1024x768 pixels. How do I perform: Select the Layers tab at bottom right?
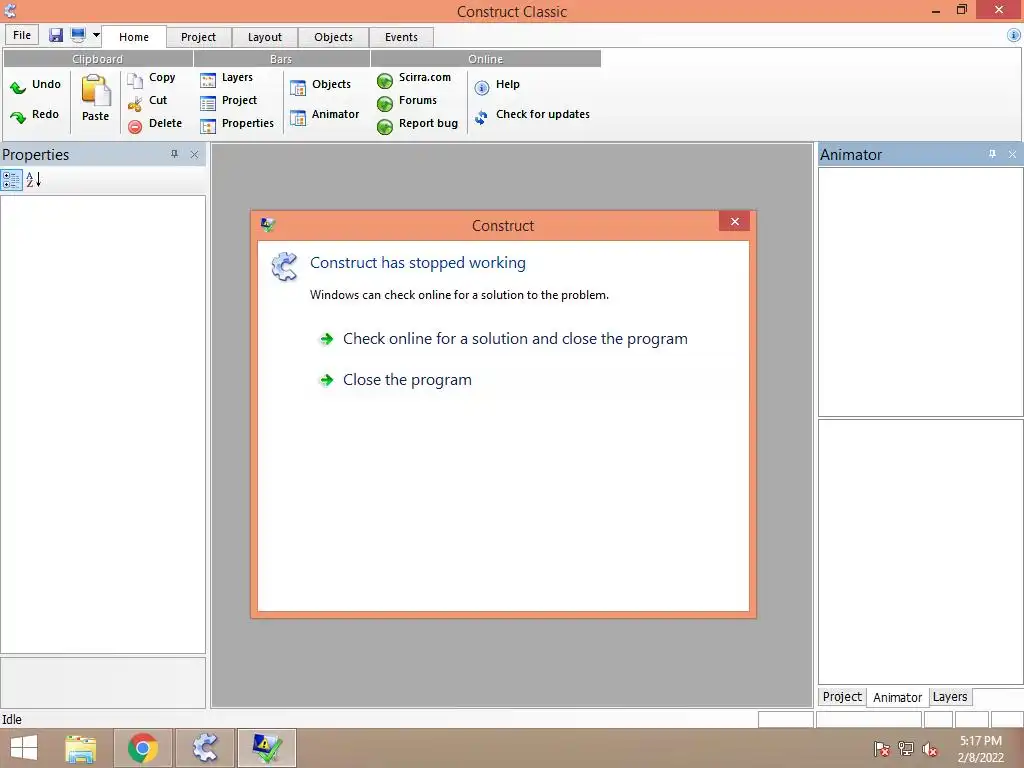click(x=950, y=697)
